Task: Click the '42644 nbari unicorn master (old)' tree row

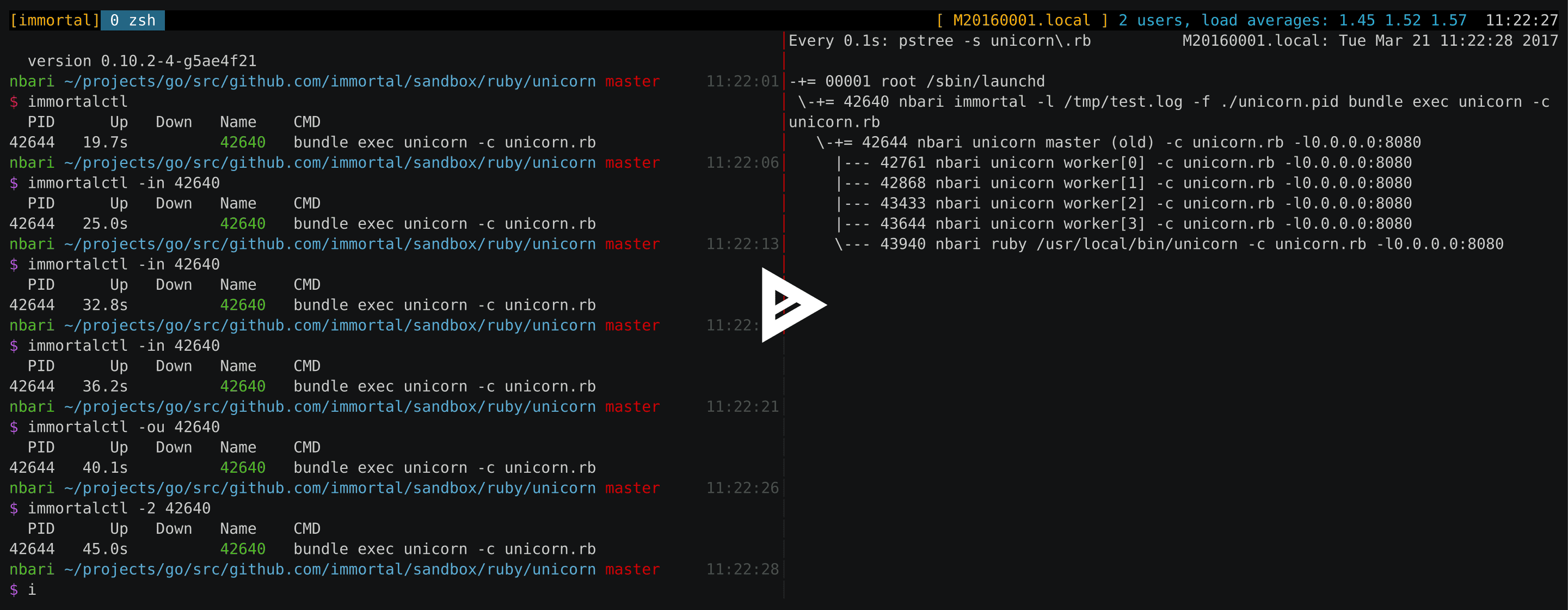Action: click(1118, 142)
